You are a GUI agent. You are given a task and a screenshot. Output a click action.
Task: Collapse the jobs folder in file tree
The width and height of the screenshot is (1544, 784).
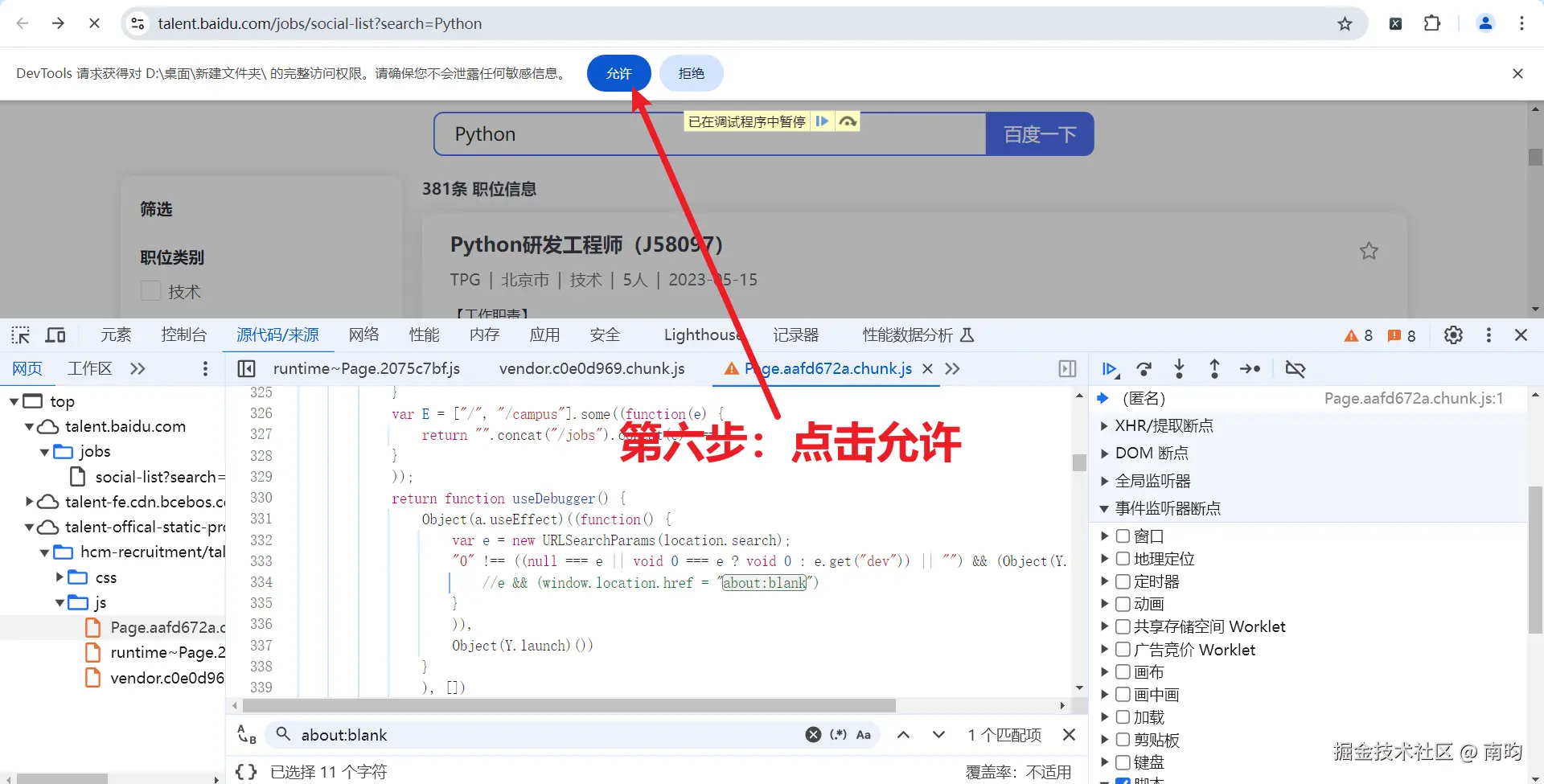46,451
